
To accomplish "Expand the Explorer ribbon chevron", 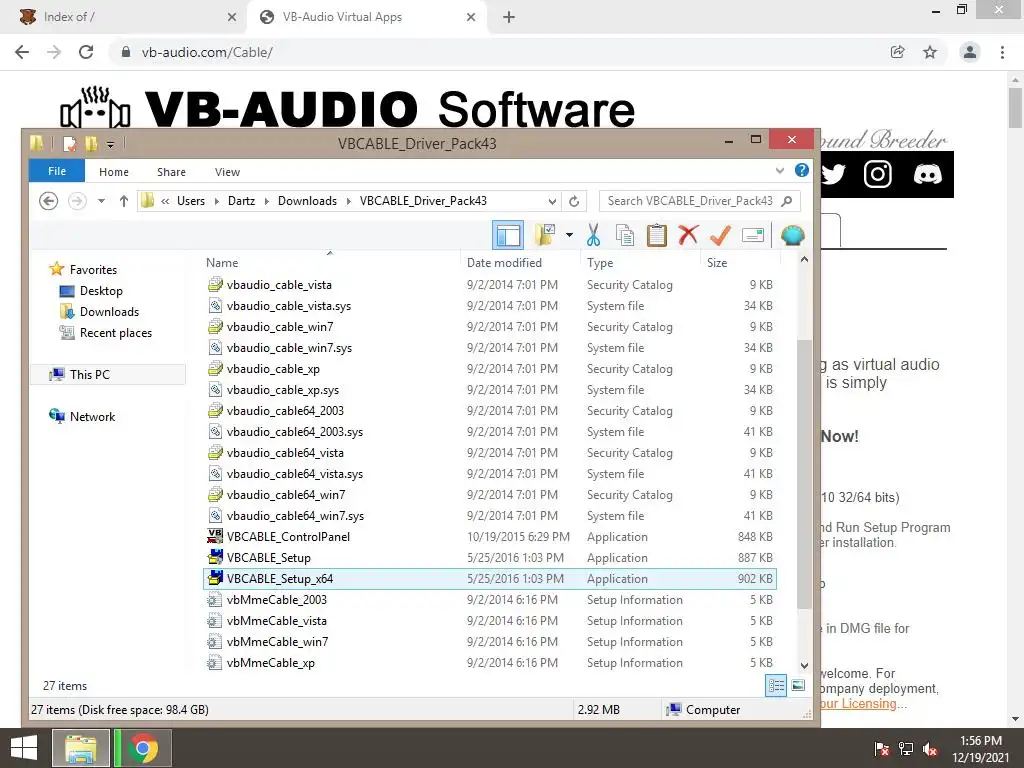I will click(780, 171).
